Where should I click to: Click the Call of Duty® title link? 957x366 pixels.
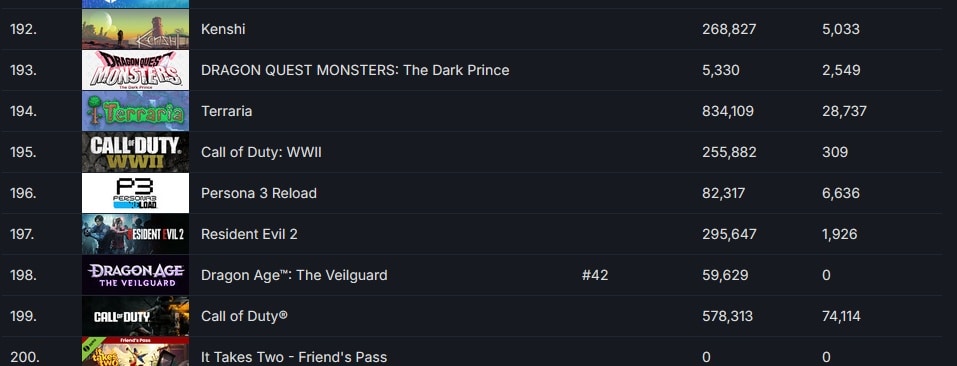(x=244, y=316)
